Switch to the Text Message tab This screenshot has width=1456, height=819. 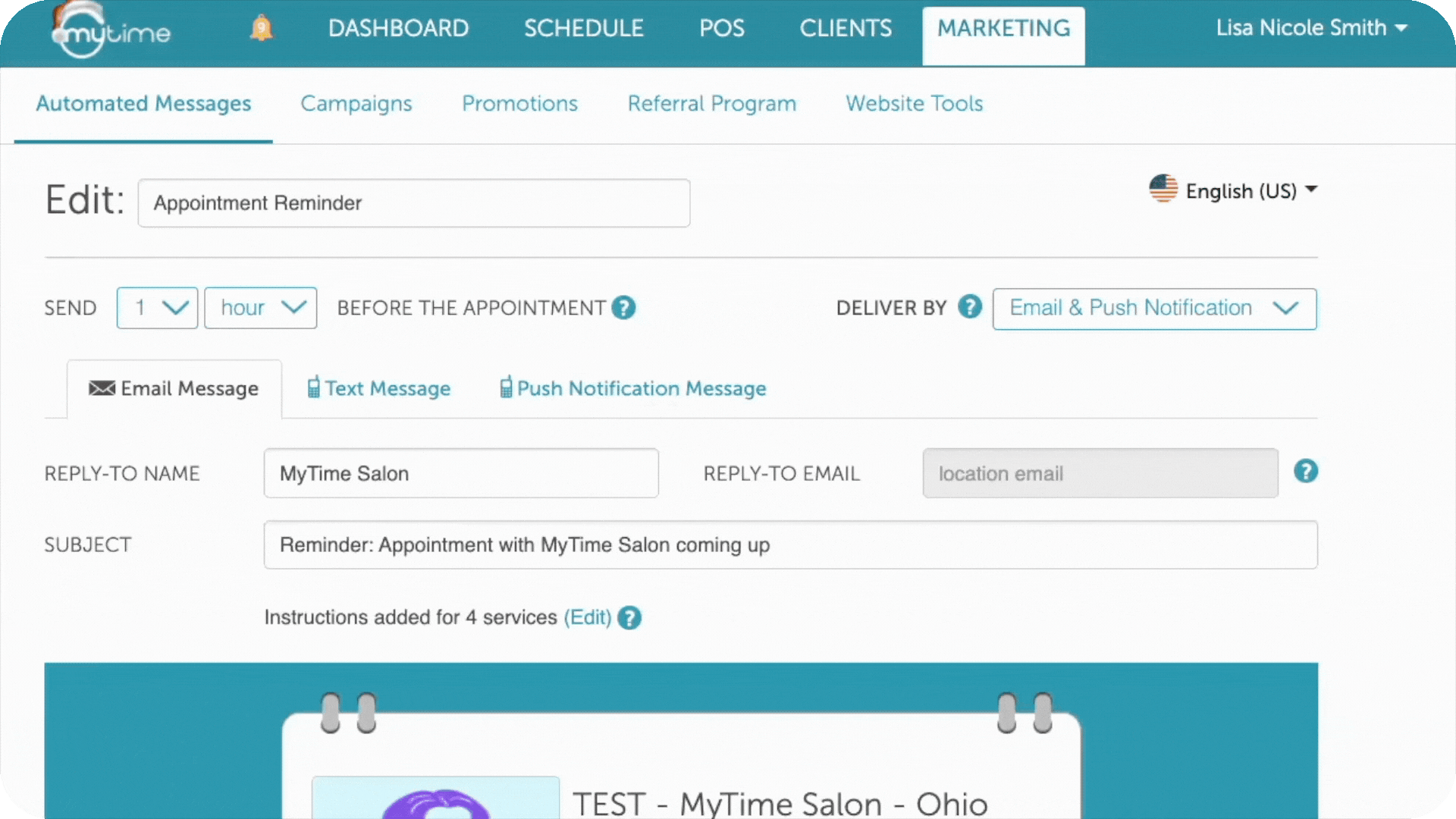click(x=378, y=389)
